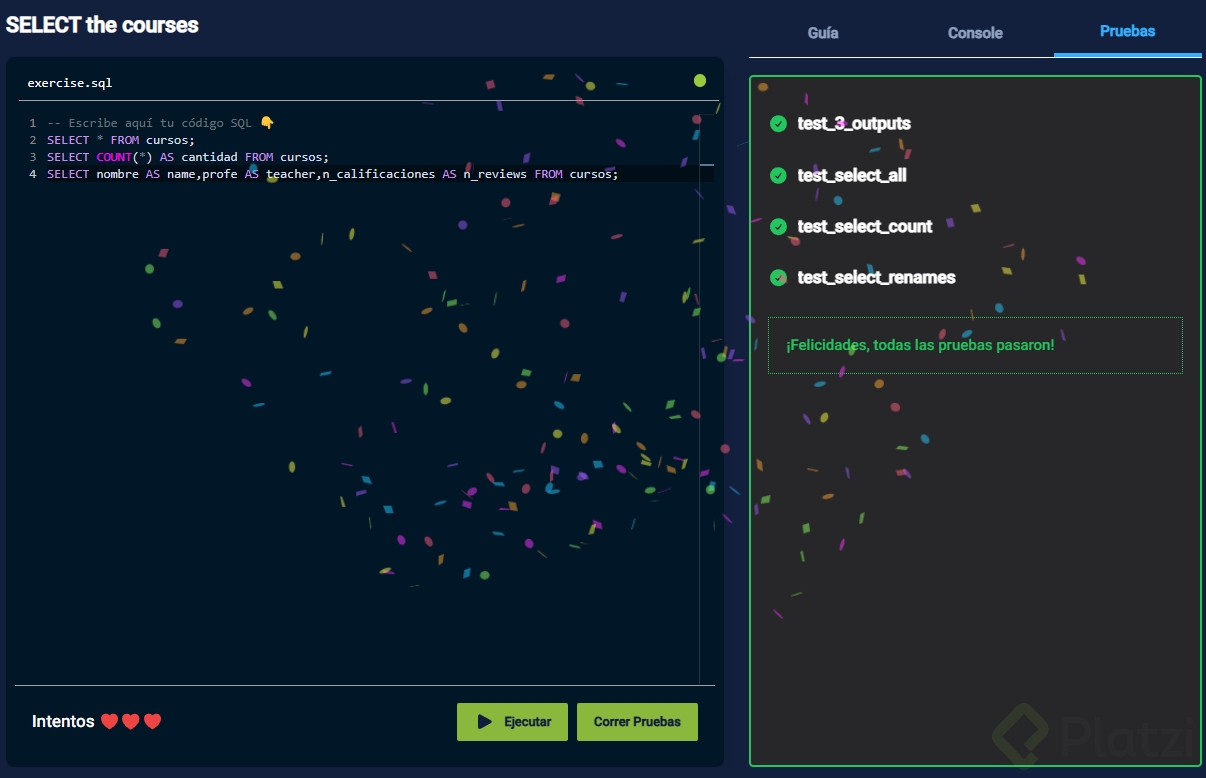The image size is (1206, 778).
Task: Click the test_3_outputs test name
Action: (854, 124)
